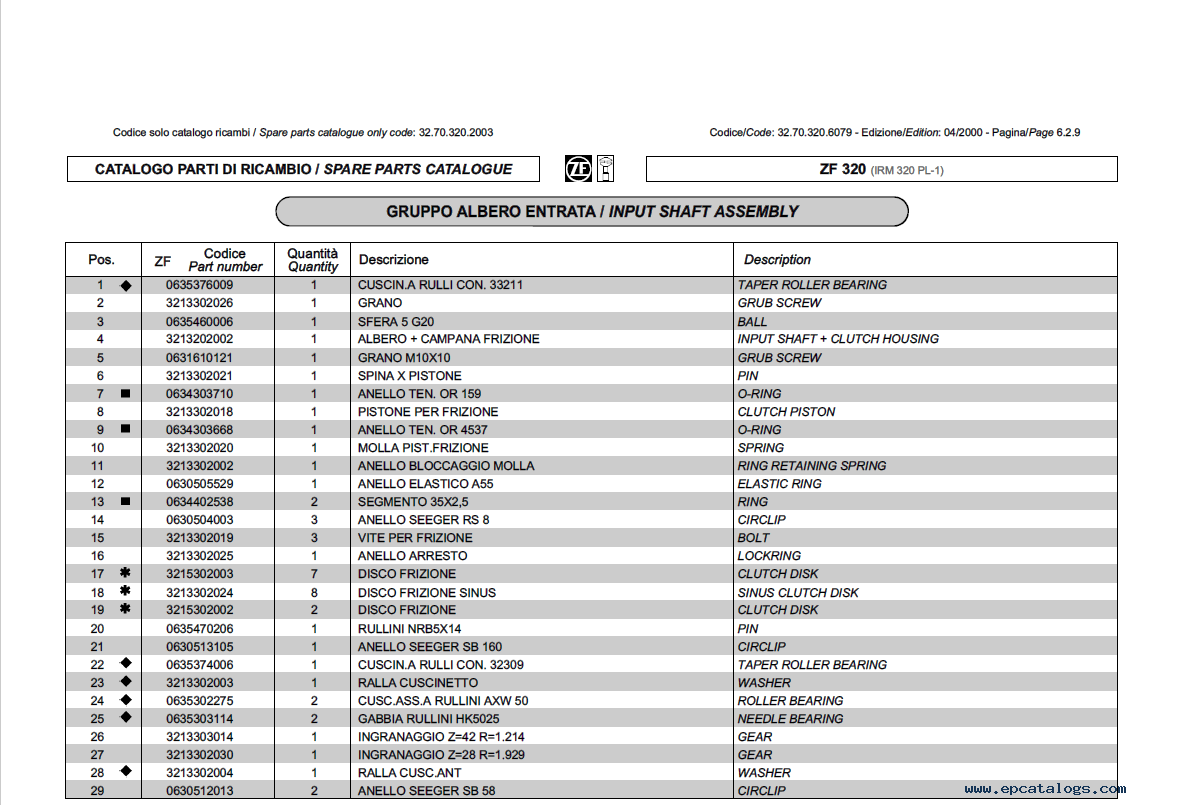Click 'ROLLER BEARING' in row 24

790,701
